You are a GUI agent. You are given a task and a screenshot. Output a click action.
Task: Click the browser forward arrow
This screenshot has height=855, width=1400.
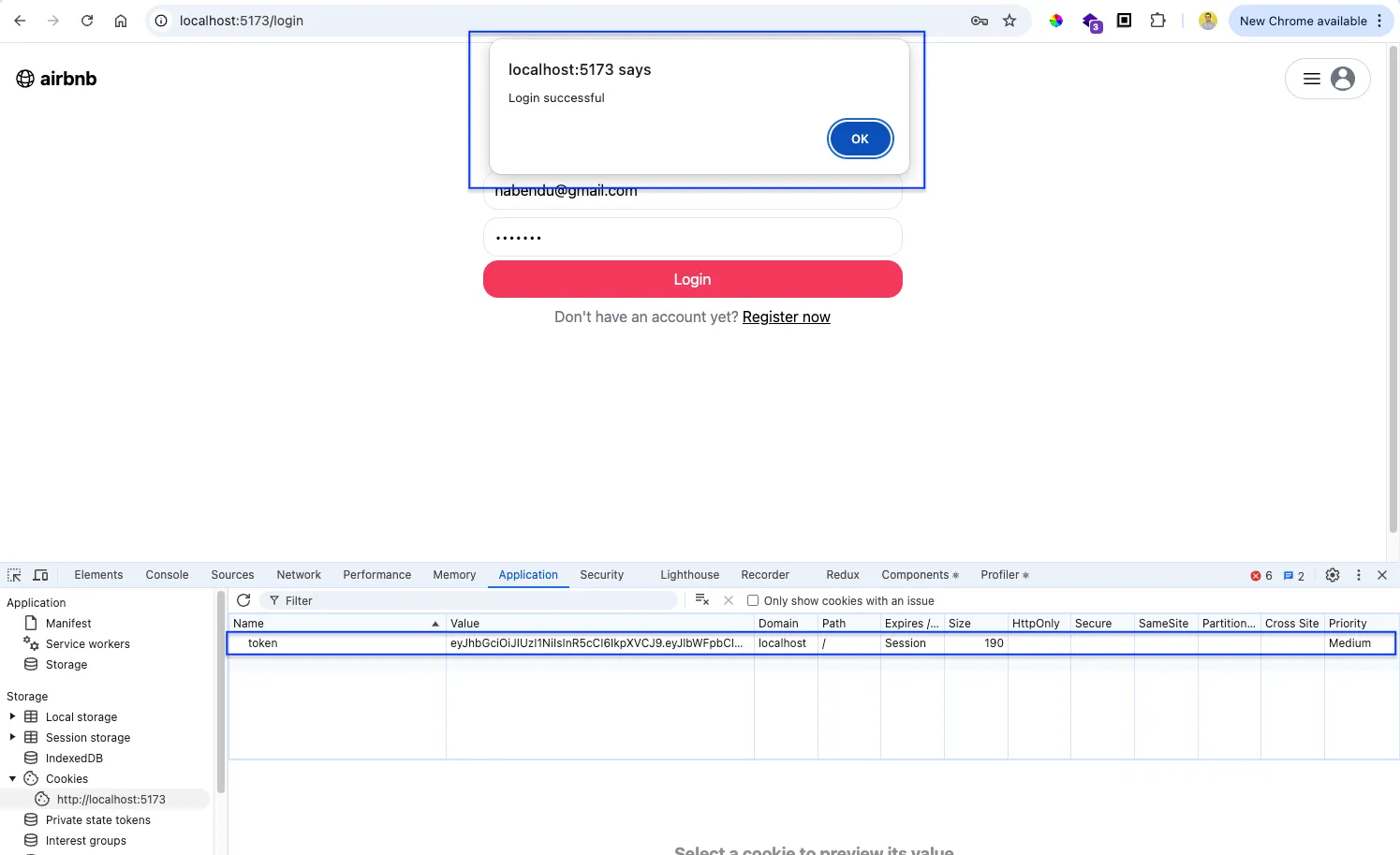coord(53,21)
